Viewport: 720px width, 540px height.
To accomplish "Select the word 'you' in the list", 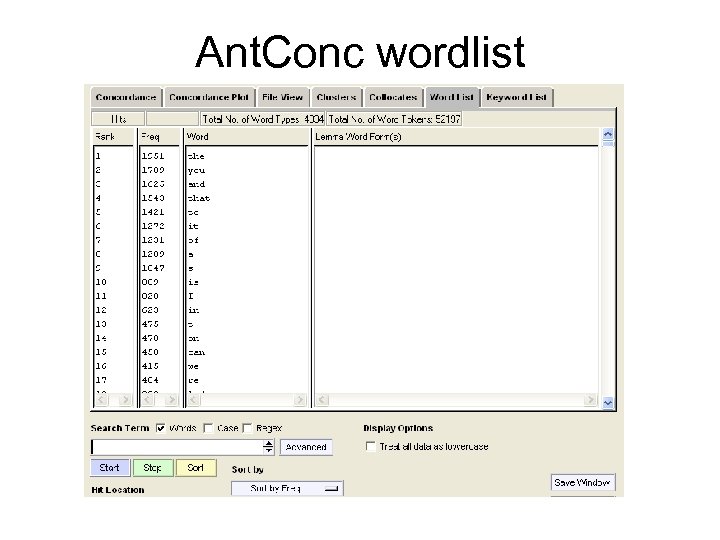I will [x=197, y=170].
